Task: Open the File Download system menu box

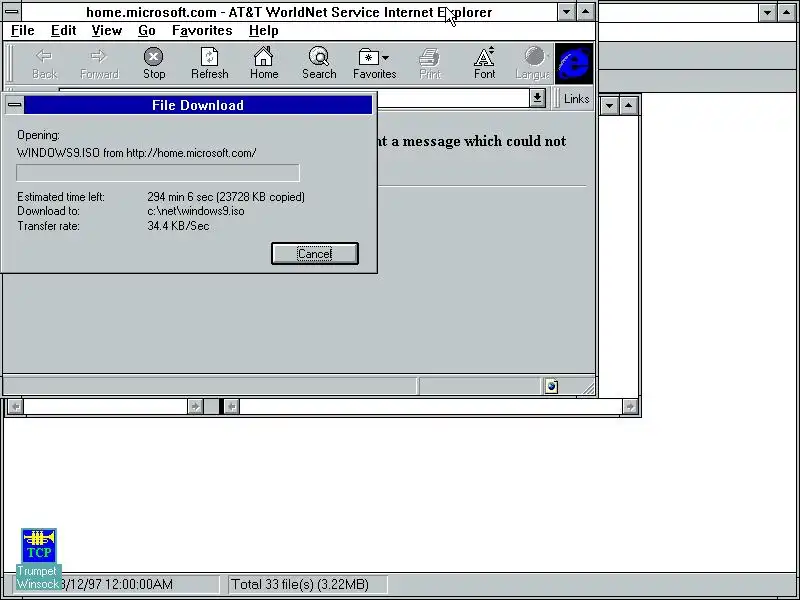Action: 15,105
